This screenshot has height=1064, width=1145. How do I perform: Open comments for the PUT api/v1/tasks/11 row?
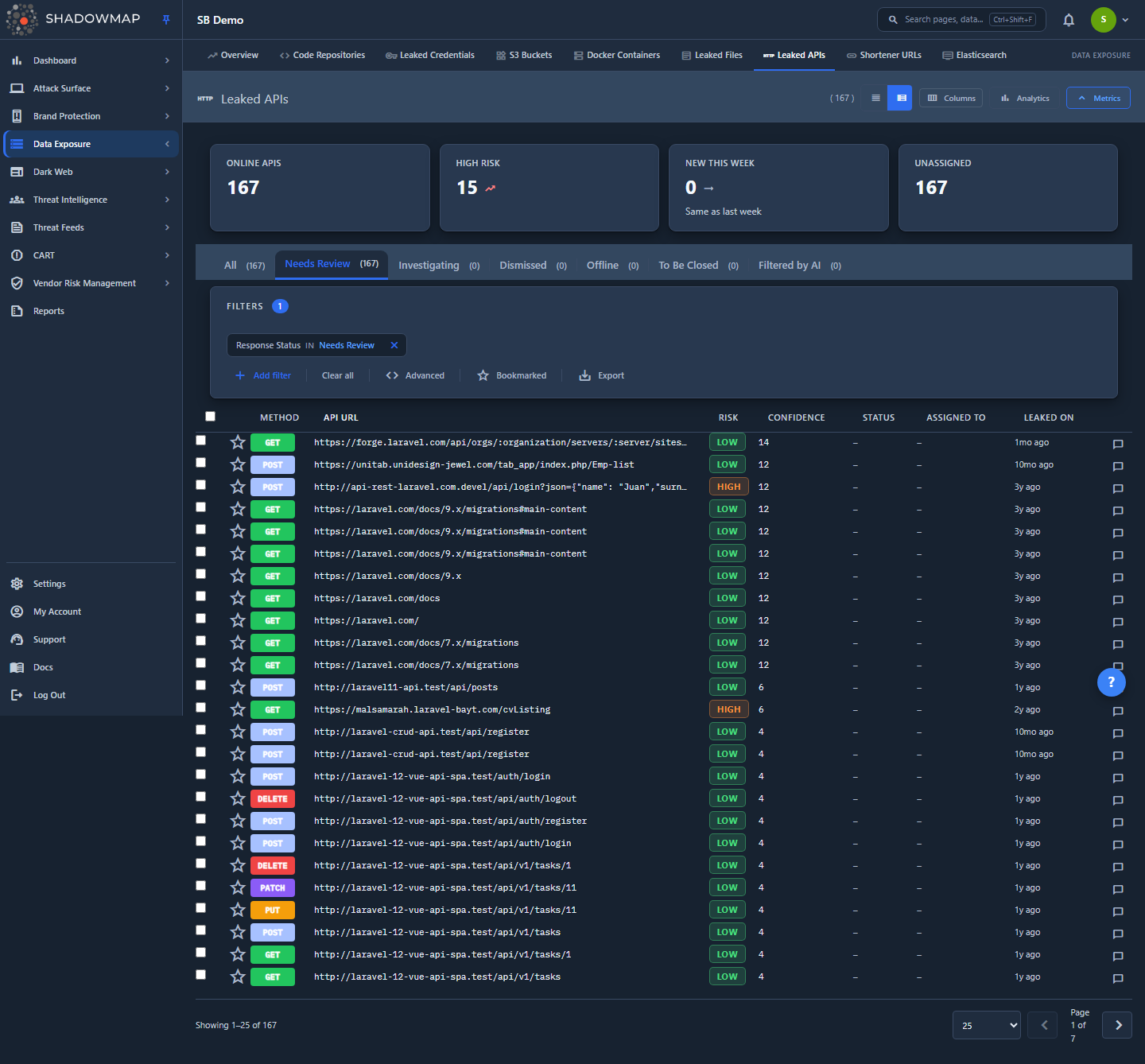1118,911
